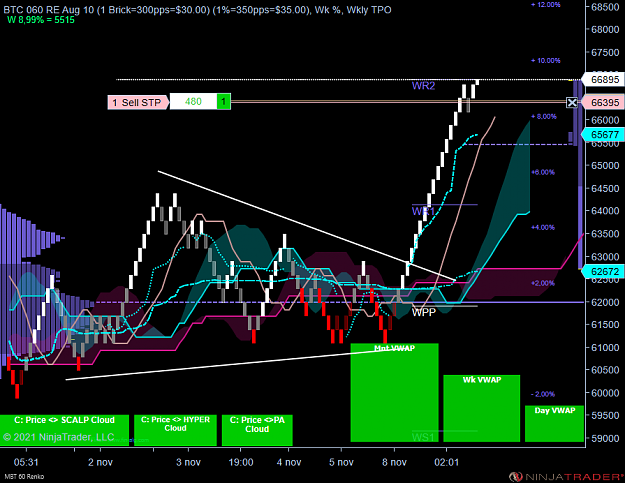Click the 67500 price axis label
625x483 pixels.
point(605,52)
